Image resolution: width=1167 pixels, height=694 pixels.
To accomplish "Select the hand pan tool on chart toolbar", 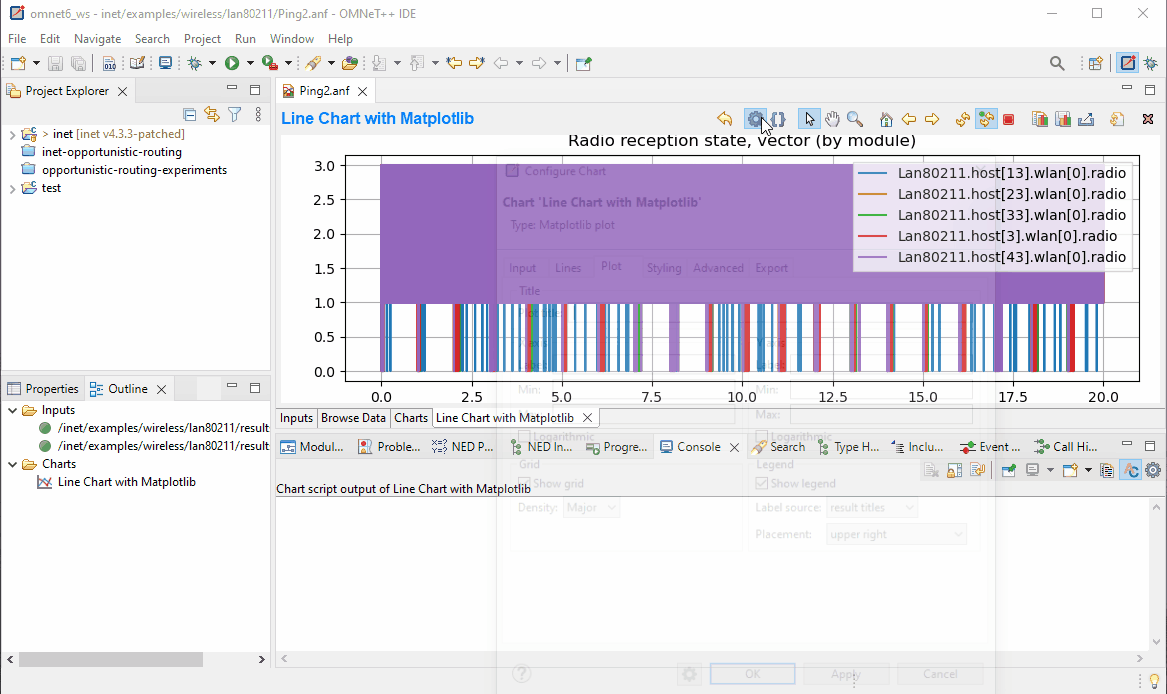I will click(832, 118).
